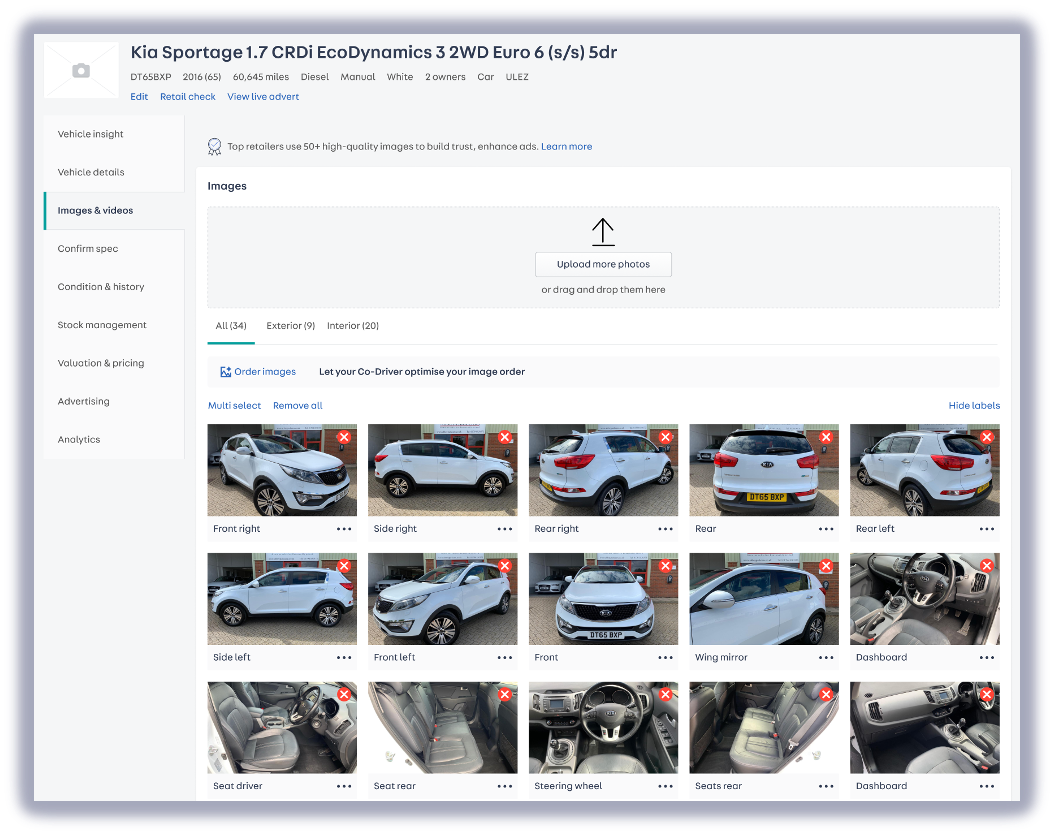Click the Edit link under vehicle title

coord(139,97)
